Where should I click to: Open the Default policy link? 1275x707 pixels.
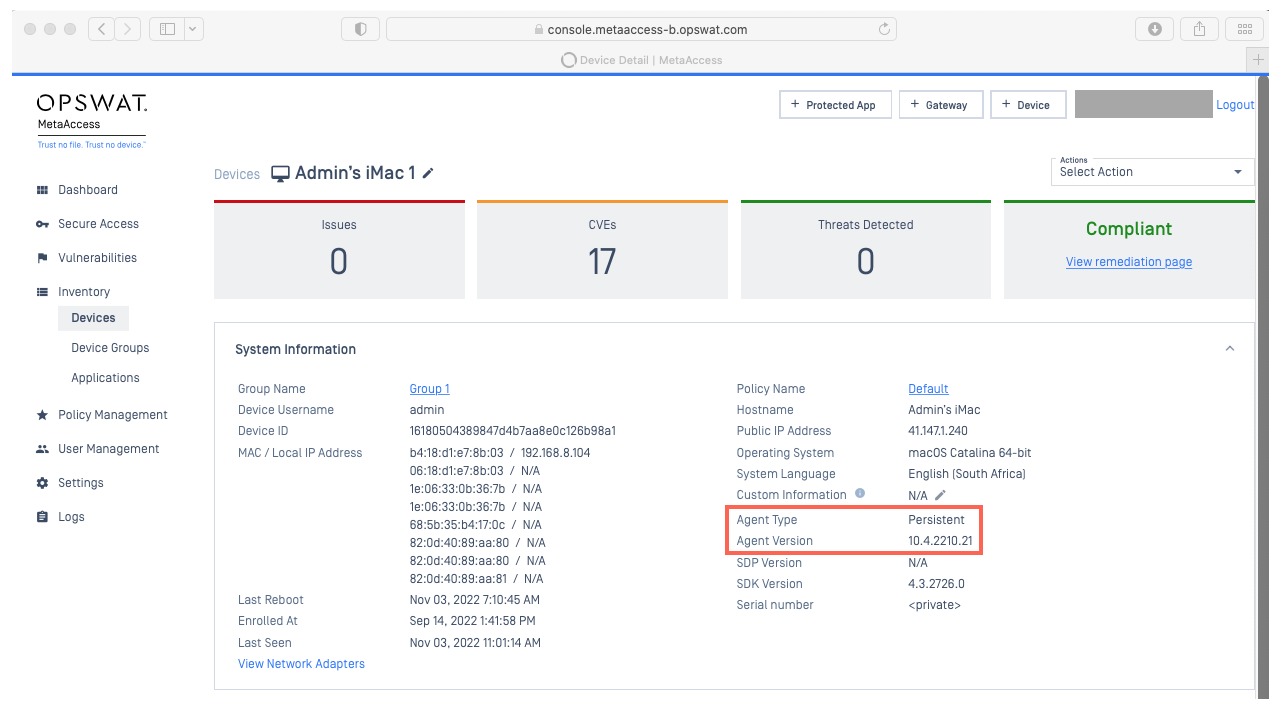click(928, 389)
